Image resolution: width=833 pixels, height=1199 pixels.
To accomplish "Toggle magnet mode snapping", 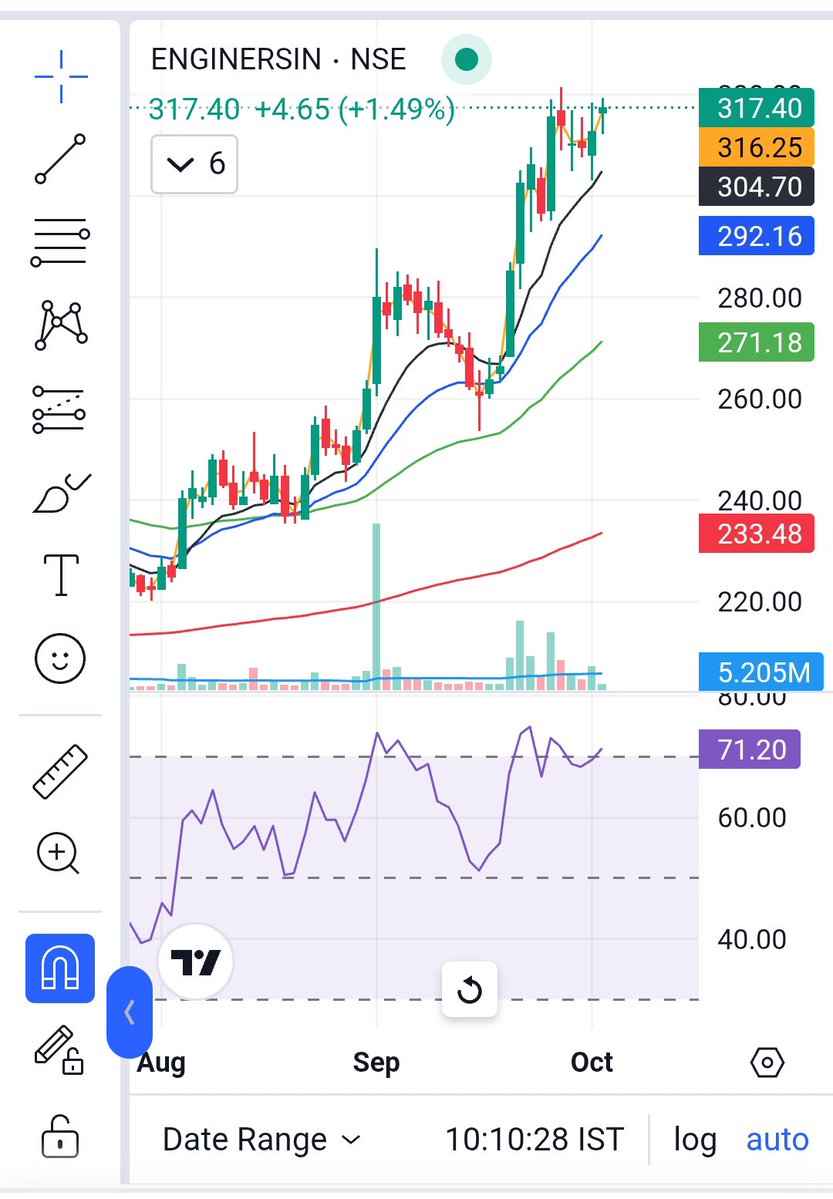I will pyautogui.click(x=60, y=968).
